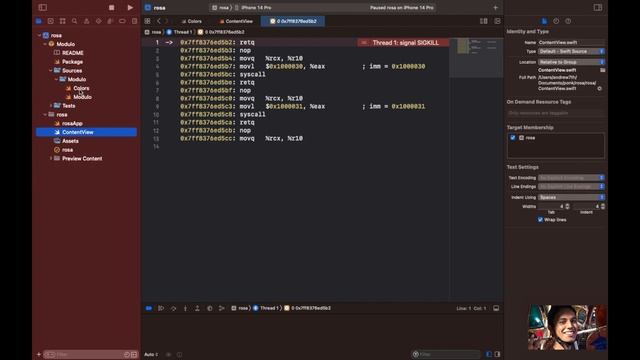Click Step Out in debug bar

(197, 308)
